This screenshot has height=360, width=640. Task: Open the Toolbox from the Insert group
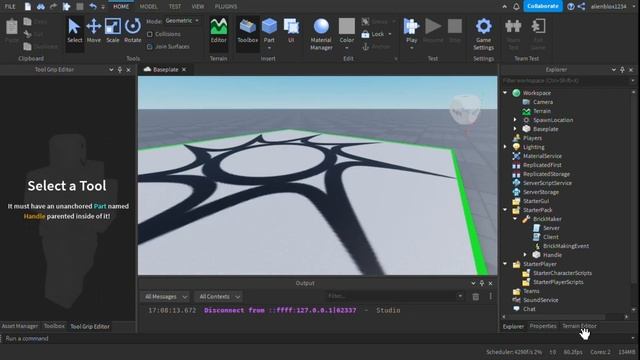click(x=248, y=31)
